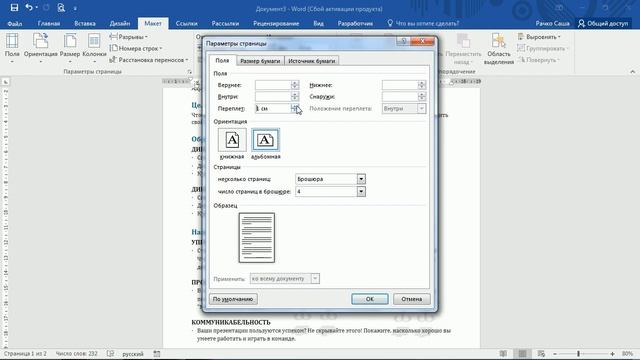Launch the Параметры страницы dialog launcher arrow

(x=189, y=72)
